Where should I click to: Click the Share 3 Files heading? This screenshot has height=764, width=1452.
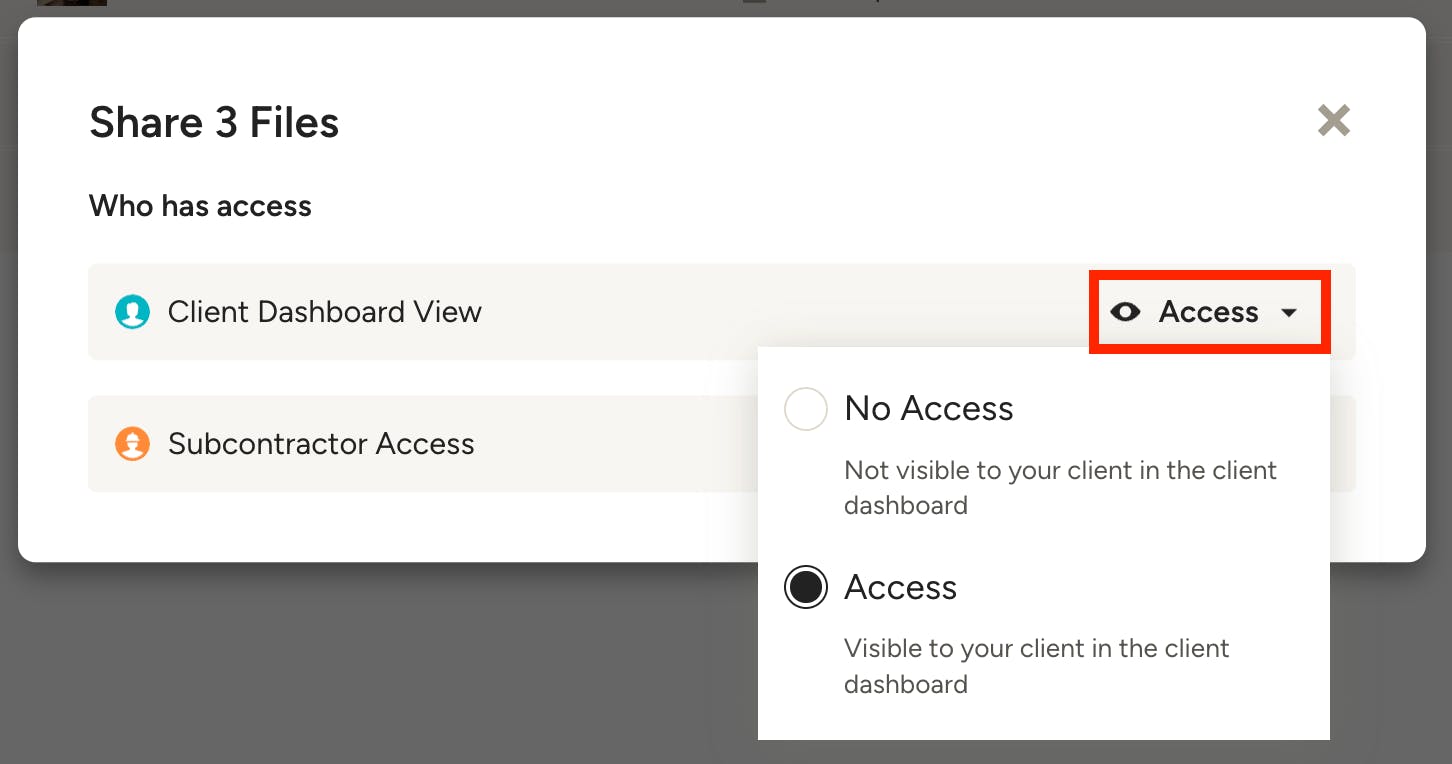[x=214, y=123]
